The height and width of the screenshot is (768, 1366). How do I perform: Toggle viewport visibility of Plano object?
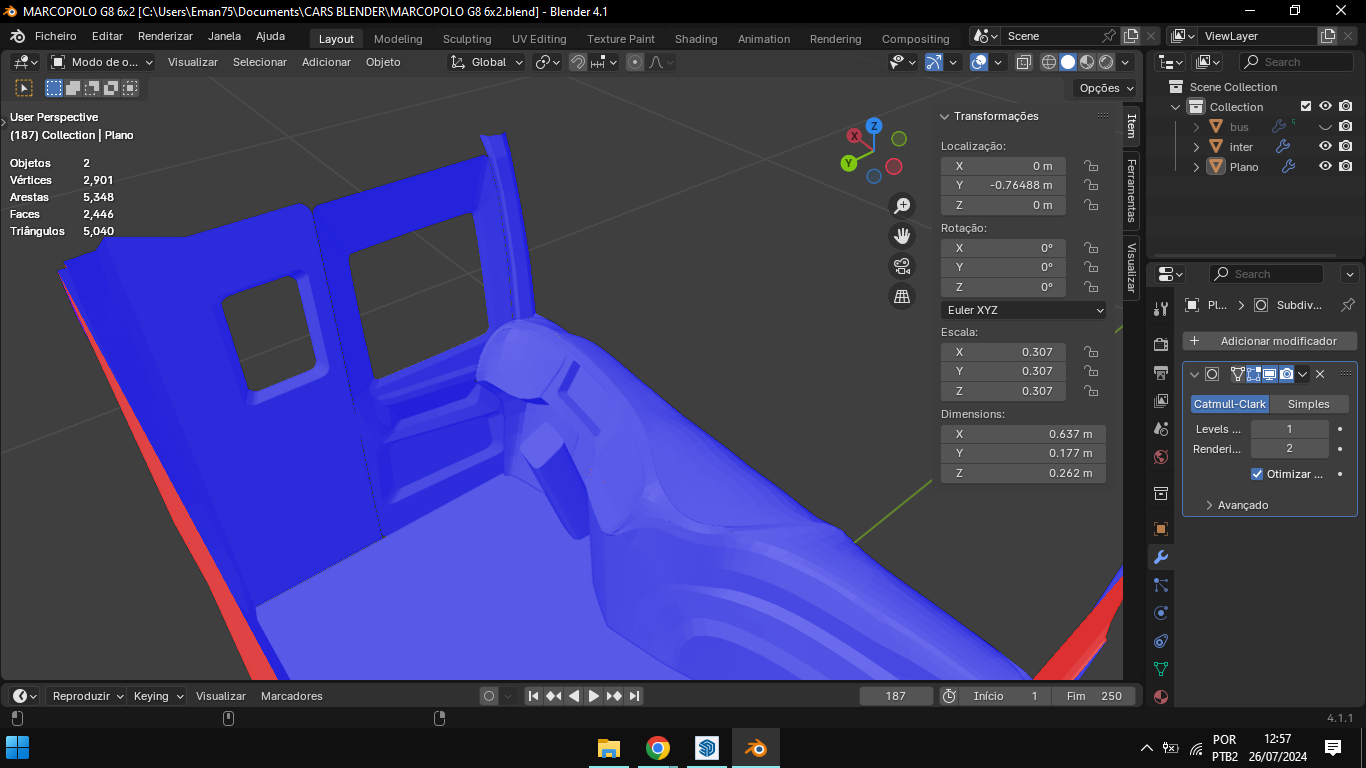click(1325, 166)
